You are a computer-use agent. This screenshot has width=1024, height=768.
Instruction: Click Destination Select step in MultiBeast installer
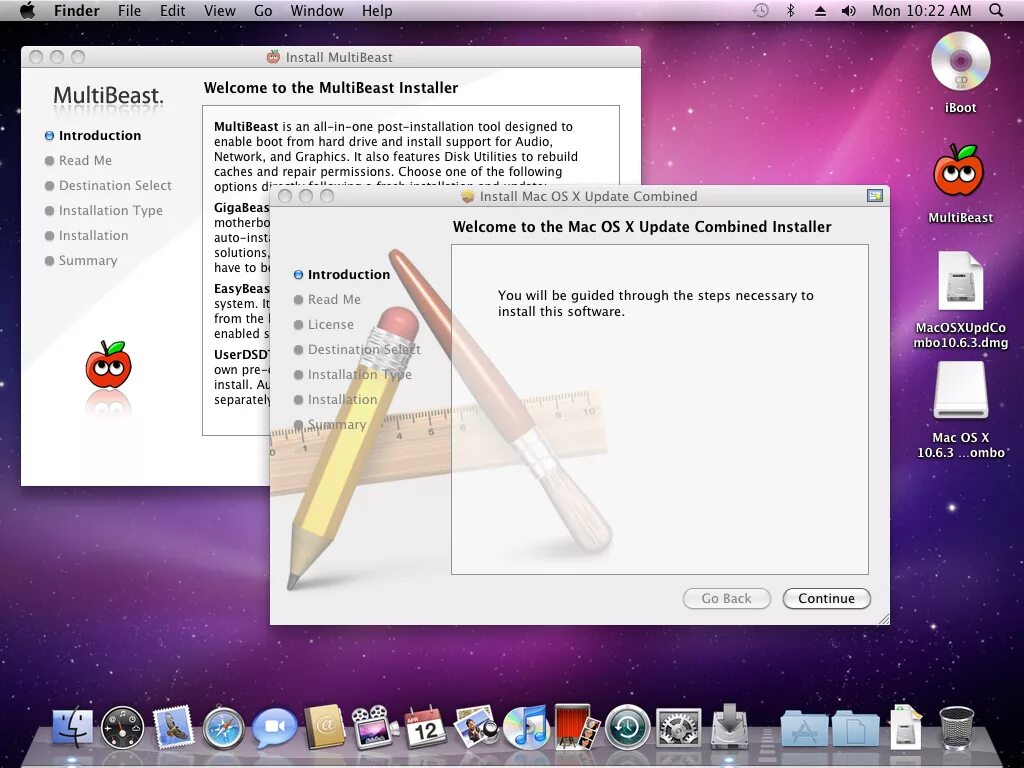tap(108, 185)
